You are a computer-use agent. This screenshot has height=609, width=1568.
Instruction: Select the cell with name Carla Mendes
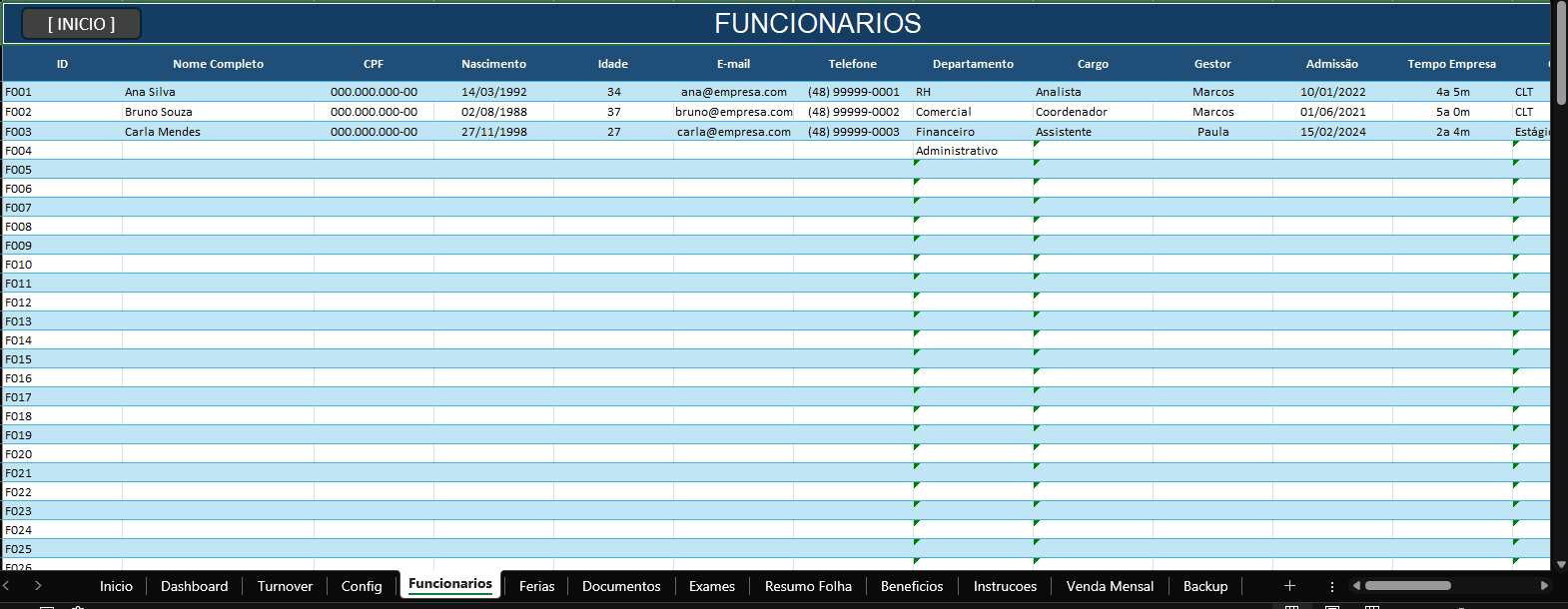(218, 132)
